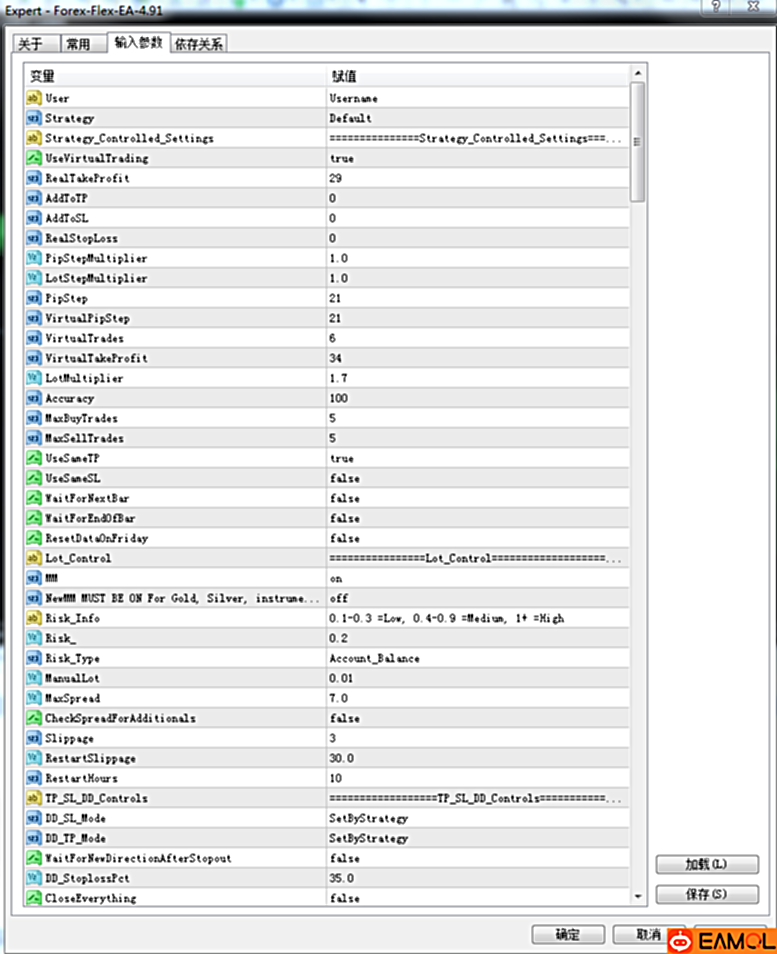
Task: Click the double icon beside PipStepMultiplier
Action: [x=33, y=258]
